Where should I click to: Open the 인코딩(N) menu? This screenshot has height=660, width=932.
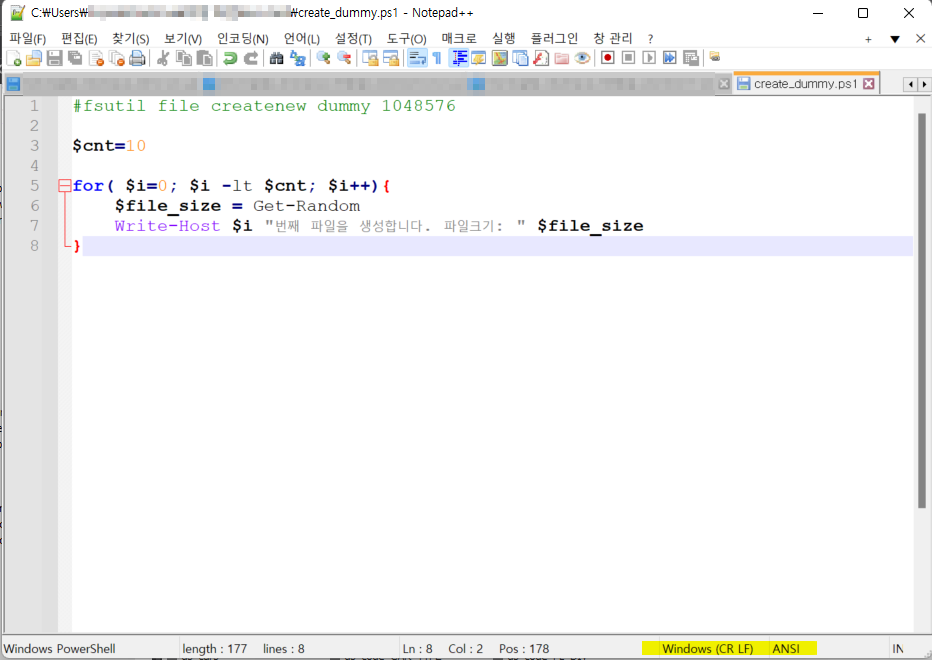(243, 39)
